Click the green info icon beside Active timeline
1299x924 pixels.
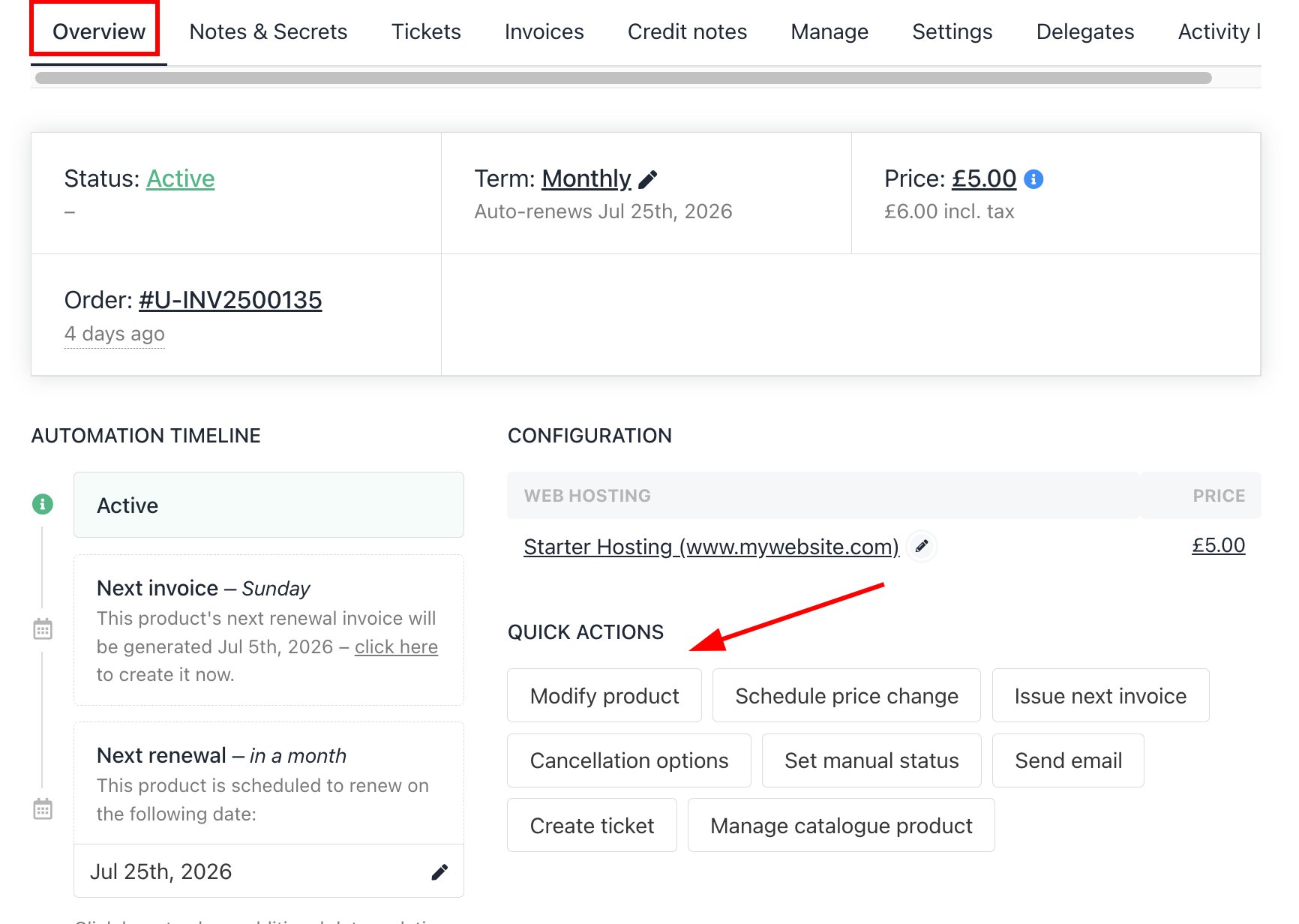[43, 504]
